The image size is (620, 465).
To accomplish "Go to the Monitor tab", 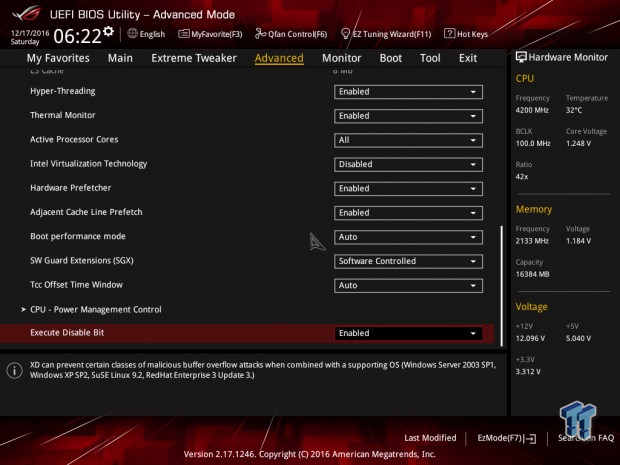I will (x=342, y=58).
